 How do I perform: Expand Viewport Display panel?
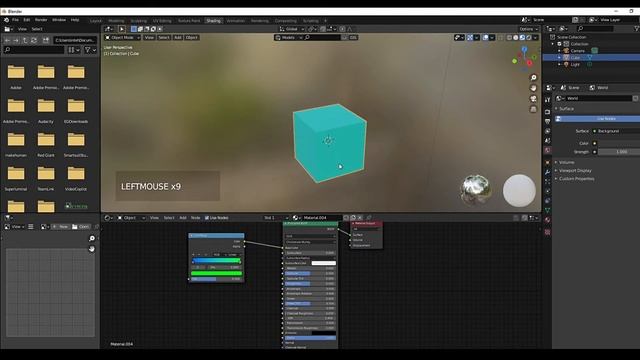[574, 170]
